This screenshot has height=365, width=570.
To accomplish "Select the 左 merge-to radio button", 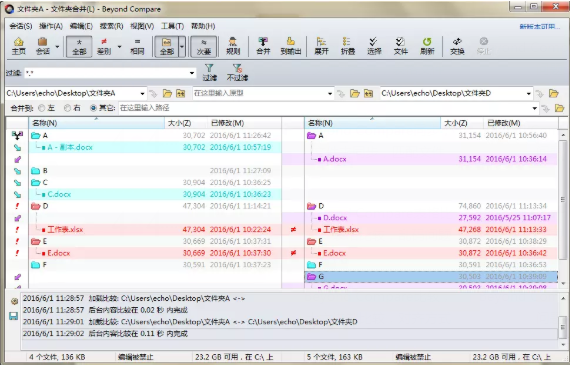I will click(x=41, y=108).
